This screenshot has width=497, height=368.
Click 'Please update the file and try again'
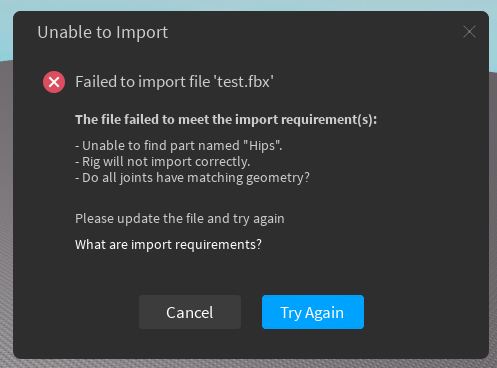pyautogui.click(x=180, y=219)
